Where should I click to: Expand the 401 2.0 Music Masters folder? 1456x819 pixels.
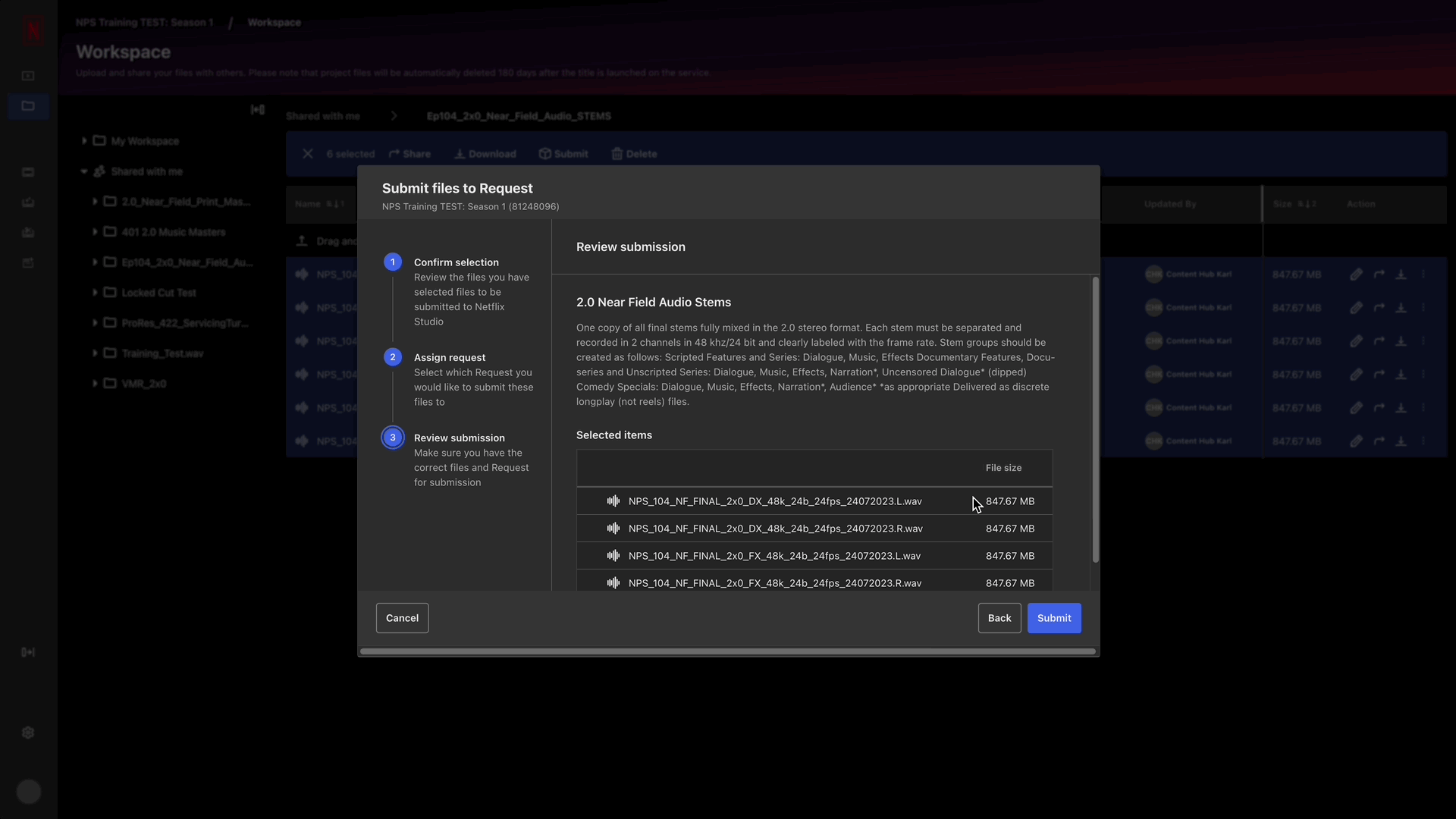click(95, 232)
